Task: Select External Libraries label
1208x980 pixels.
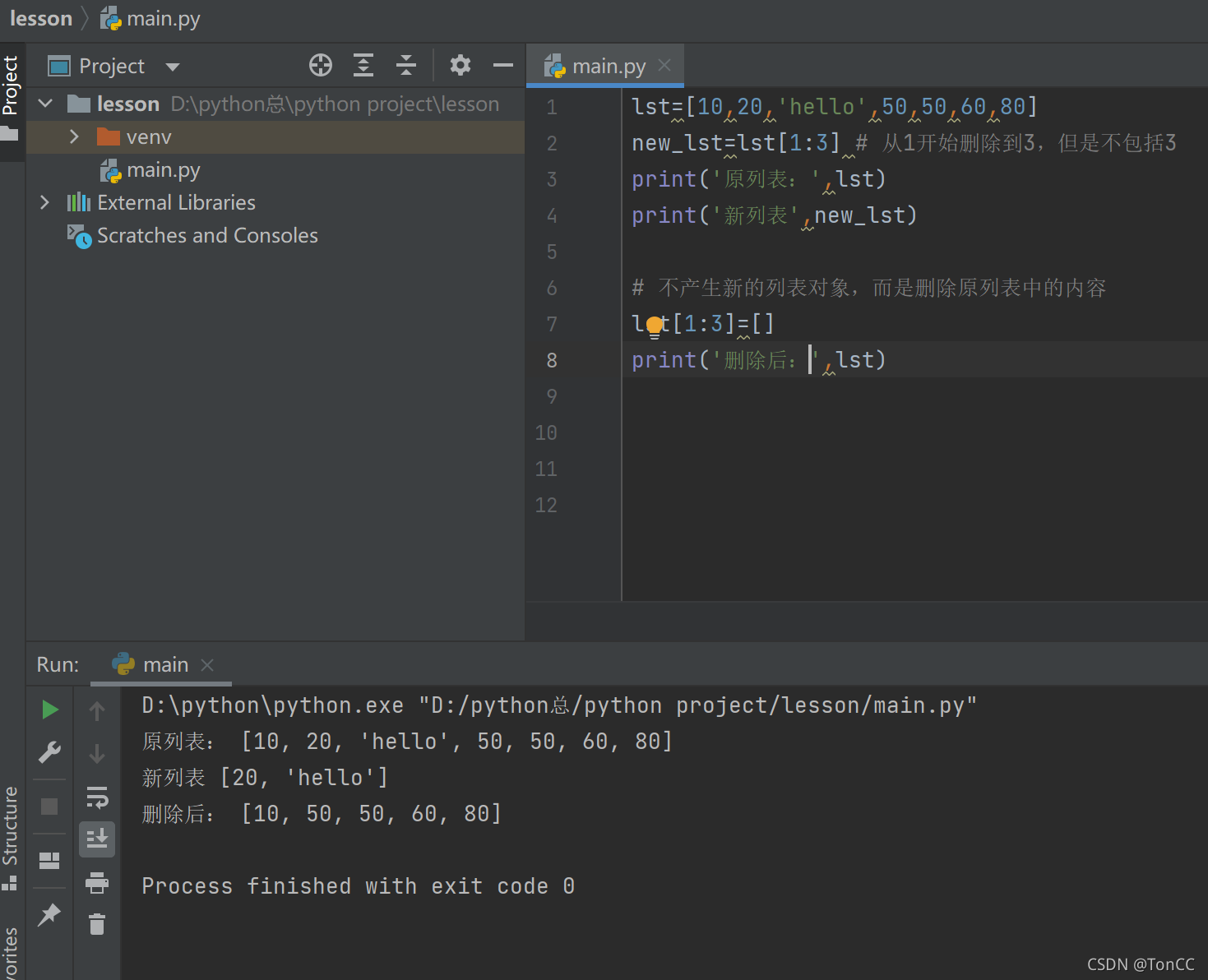Action: tap(176, 203)
